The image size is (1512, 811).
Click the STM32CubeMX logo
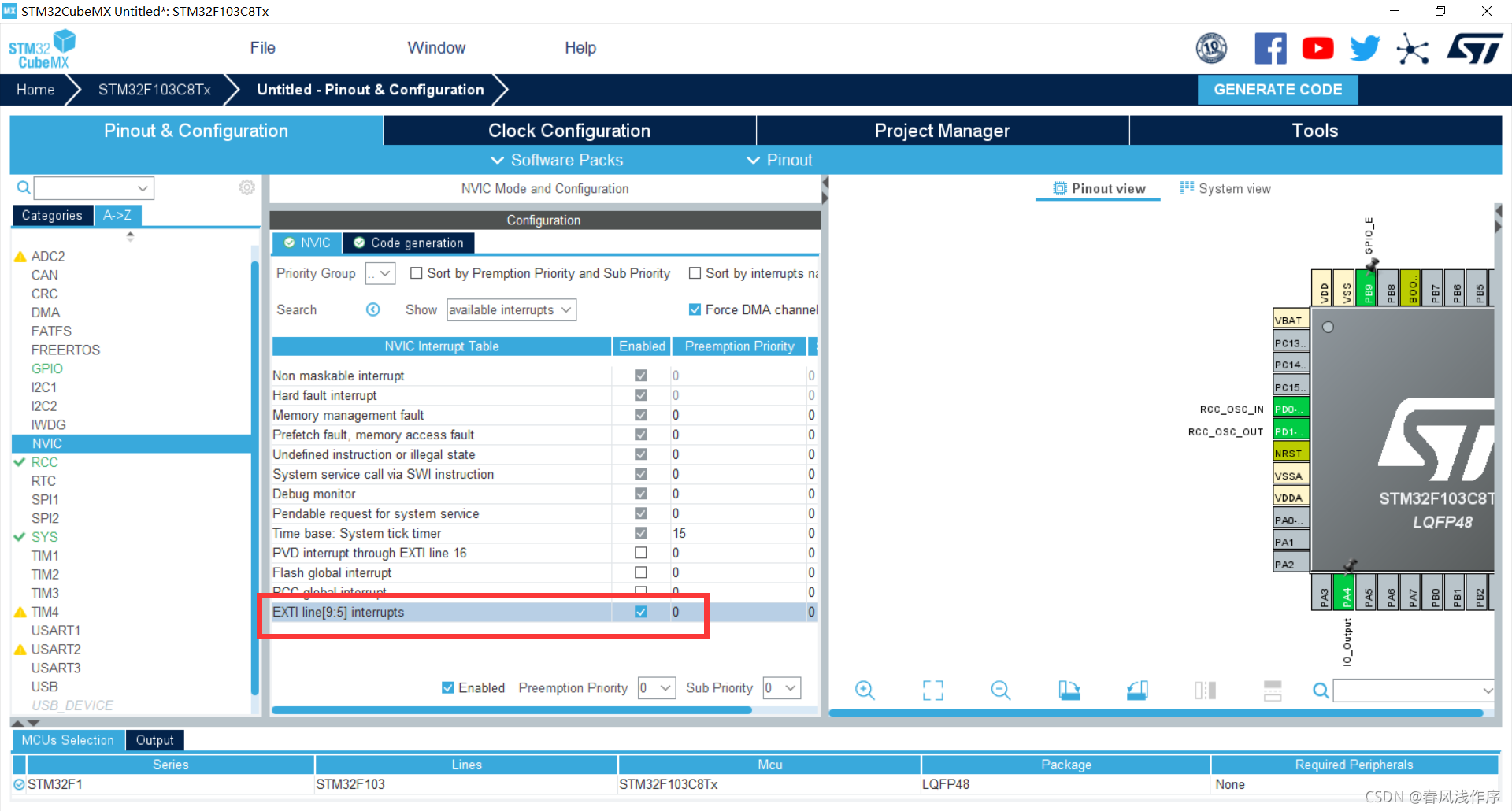pyautogui.click(x=43, y=49)
